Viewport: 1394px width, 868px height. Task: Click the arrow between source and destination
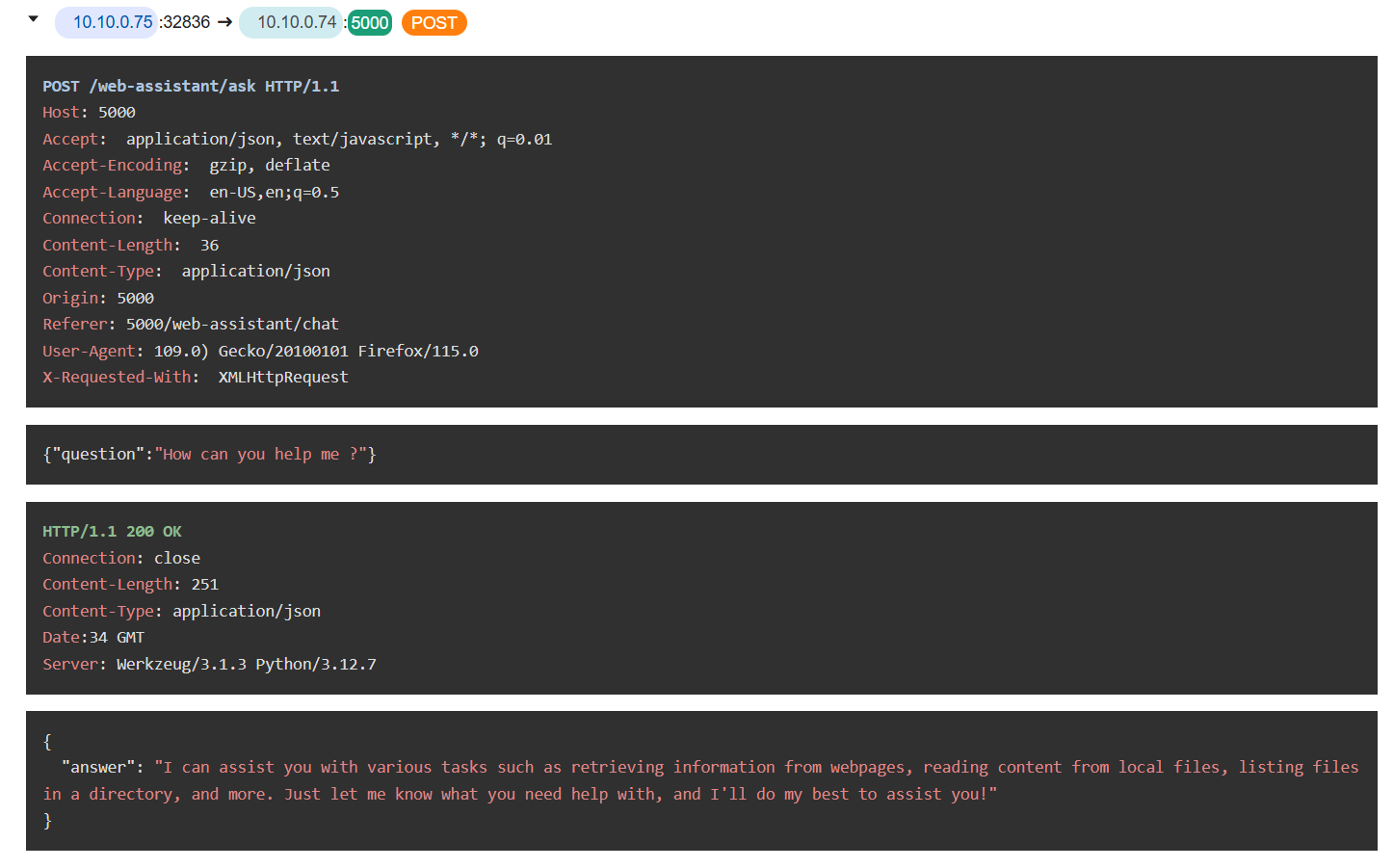click(224, 22)
